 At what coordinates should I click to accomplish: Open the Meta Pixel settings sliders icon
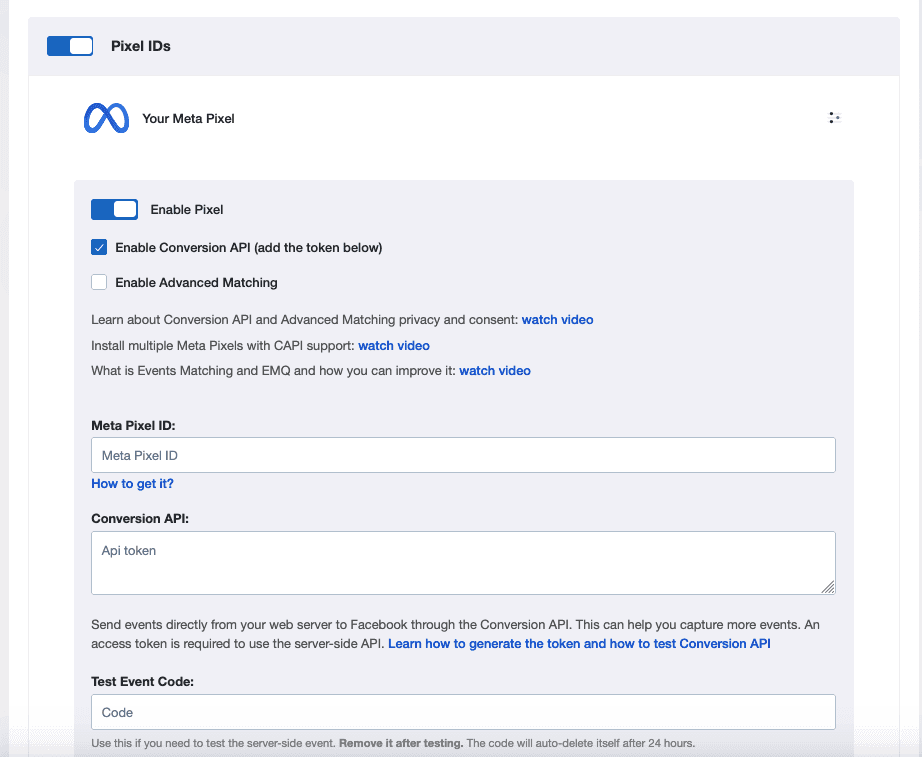(834, 118)
